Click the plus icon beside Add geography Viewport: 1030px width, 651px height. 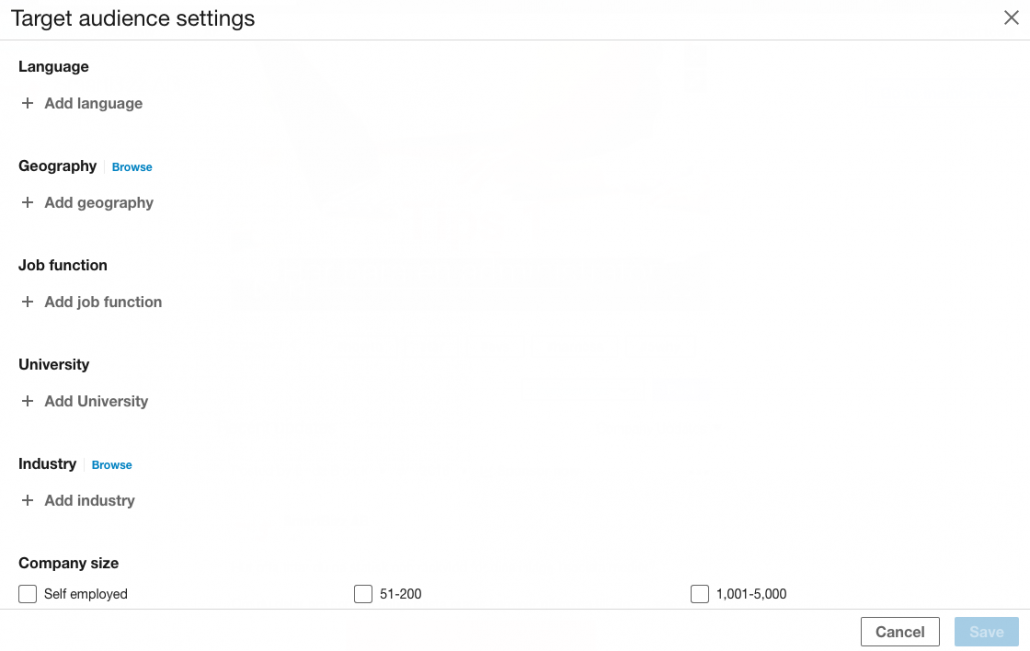(27, 202)
